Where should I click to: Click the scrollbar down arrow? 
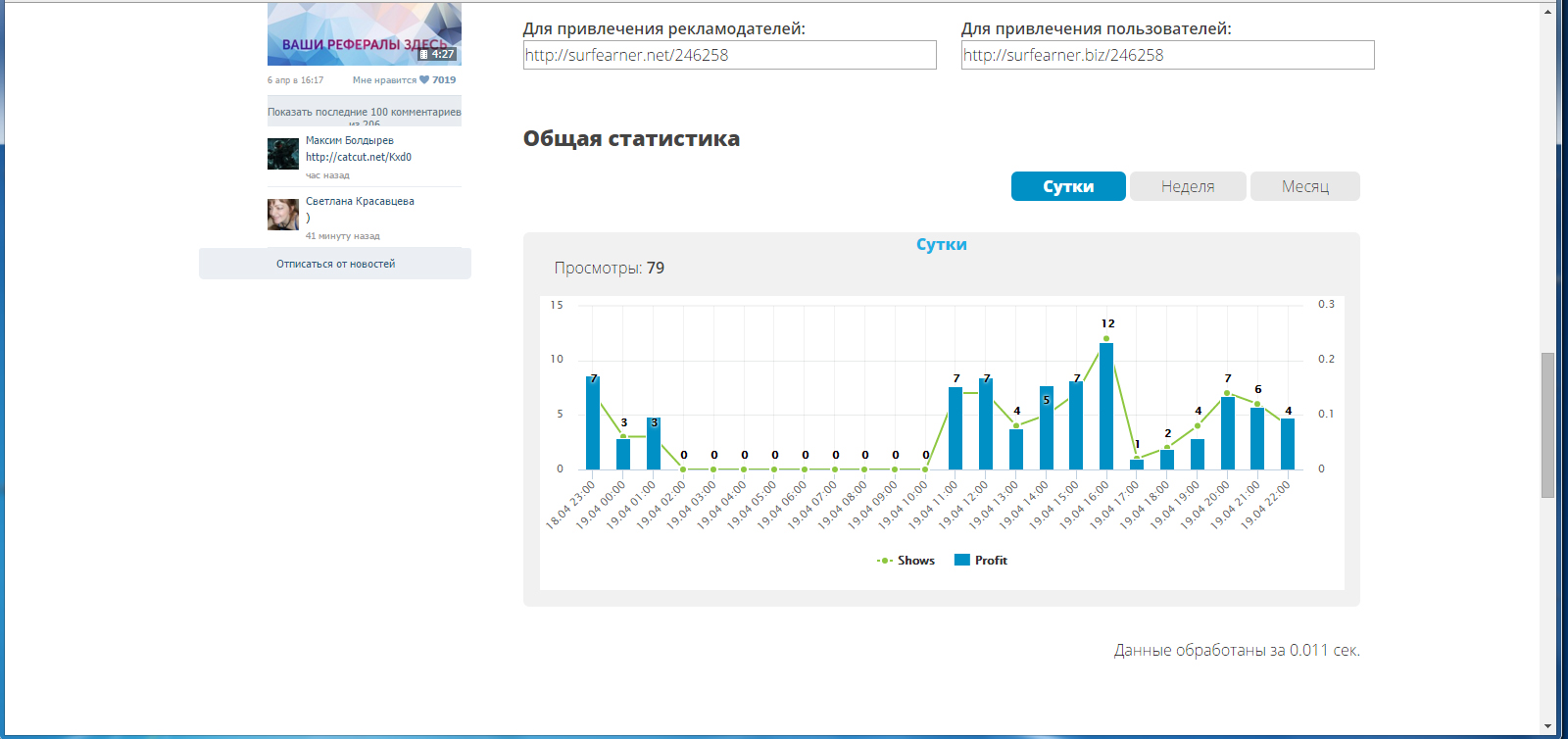[1547, 726]
